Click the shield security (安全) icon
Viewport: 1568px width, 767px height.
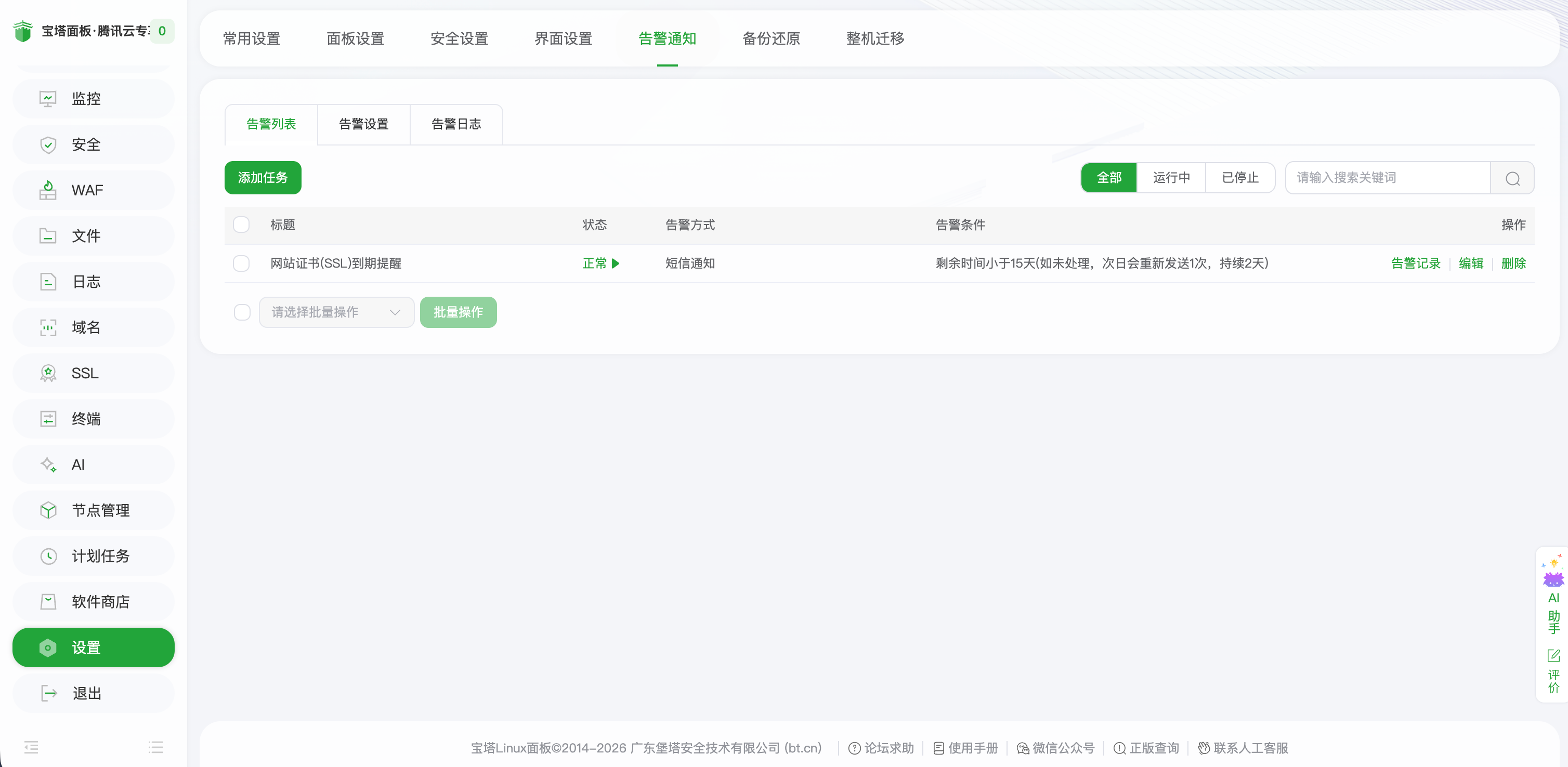48,145
